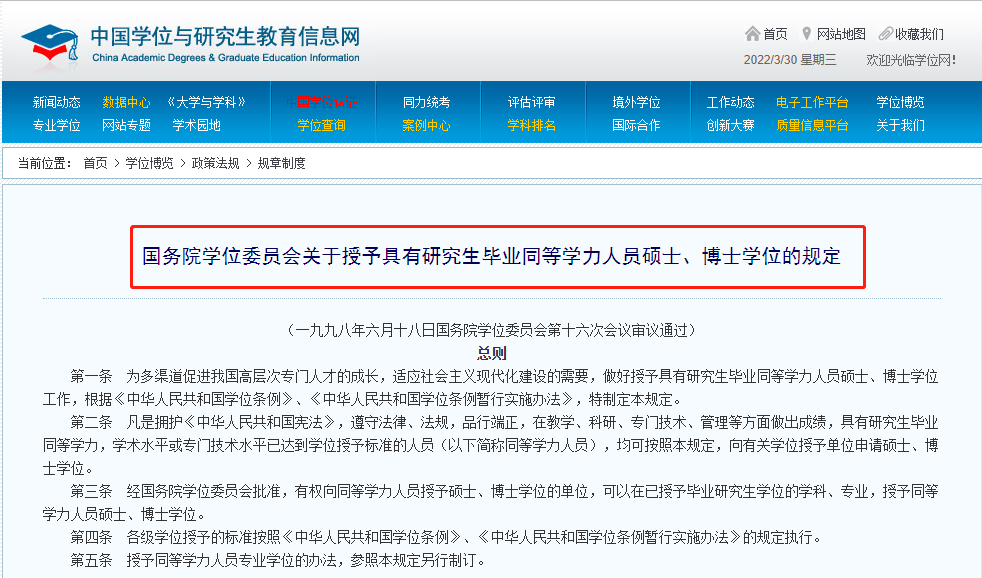The image size is (982, 578).
Task: Click 收藏我们 to bookmark the site
Action: (x=919, y=34)
